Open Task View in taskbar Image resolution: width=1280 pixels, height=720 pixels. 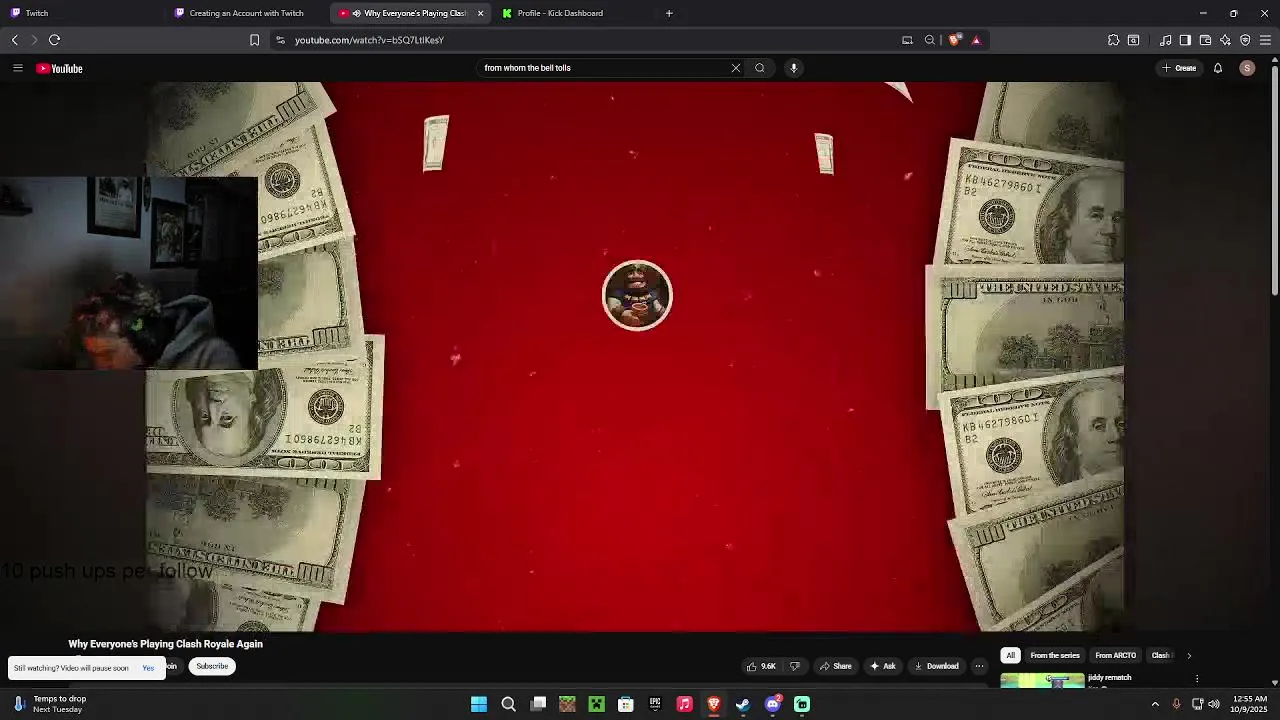538,704
